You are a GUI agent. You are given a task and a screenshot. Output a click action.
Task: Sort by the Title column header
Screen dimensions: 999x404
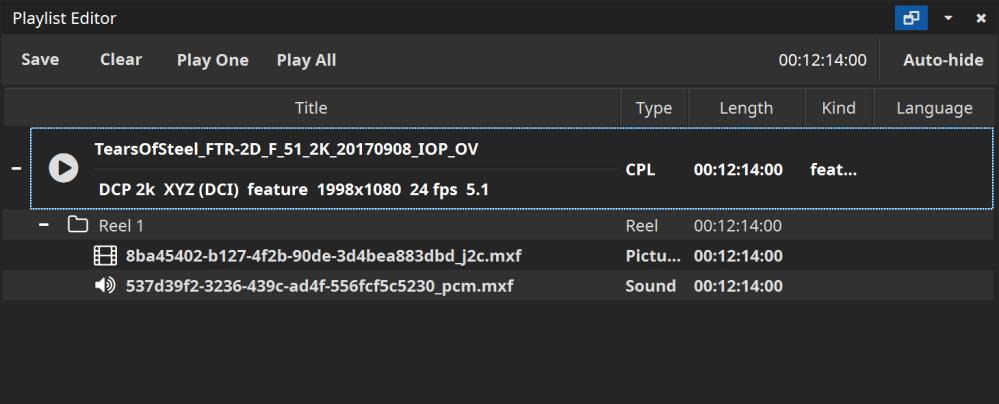pos(311,108)
